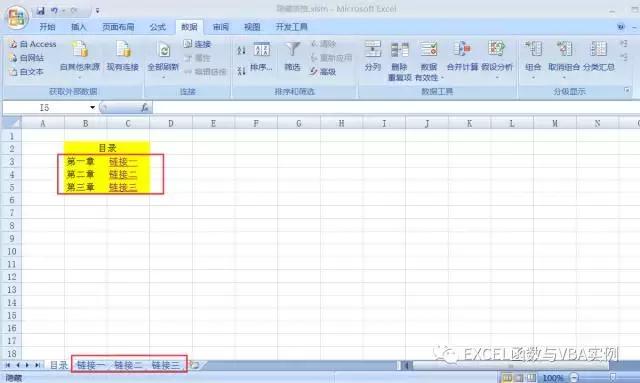Click the horizontal scrollbar left arrow
The image size is (640, 383).
(x=407, y=365)
